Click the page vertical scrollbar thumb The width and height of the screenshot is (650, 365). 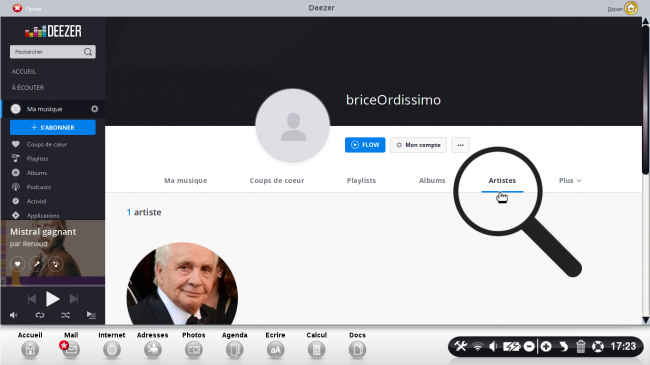click(x=645, y=100)
